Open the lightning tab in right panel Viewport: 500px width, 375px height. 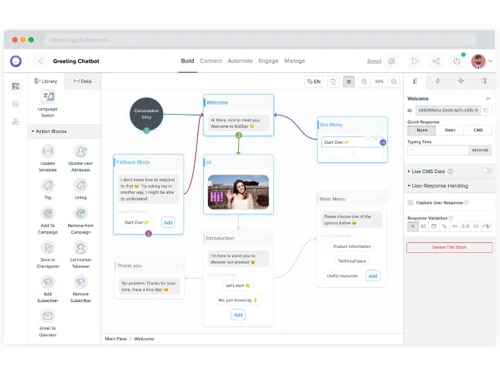(438, 81)
